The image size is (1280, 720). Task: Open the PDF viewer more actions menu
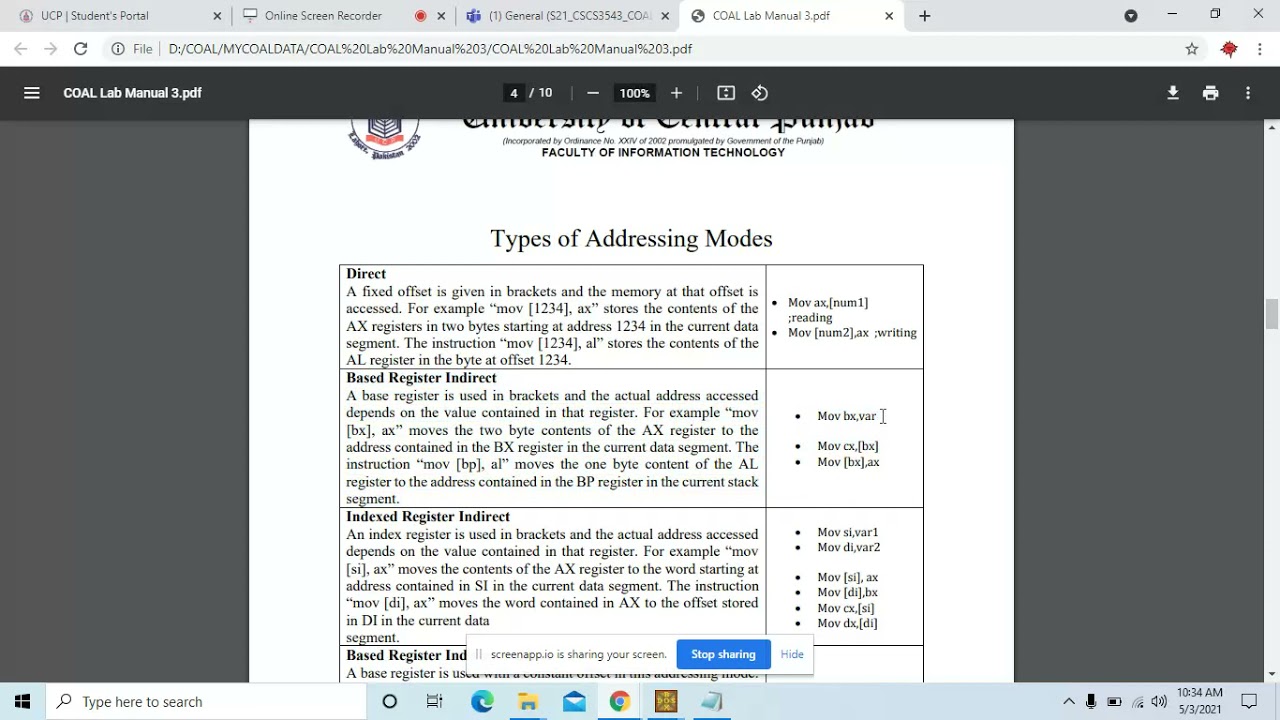1248,93
